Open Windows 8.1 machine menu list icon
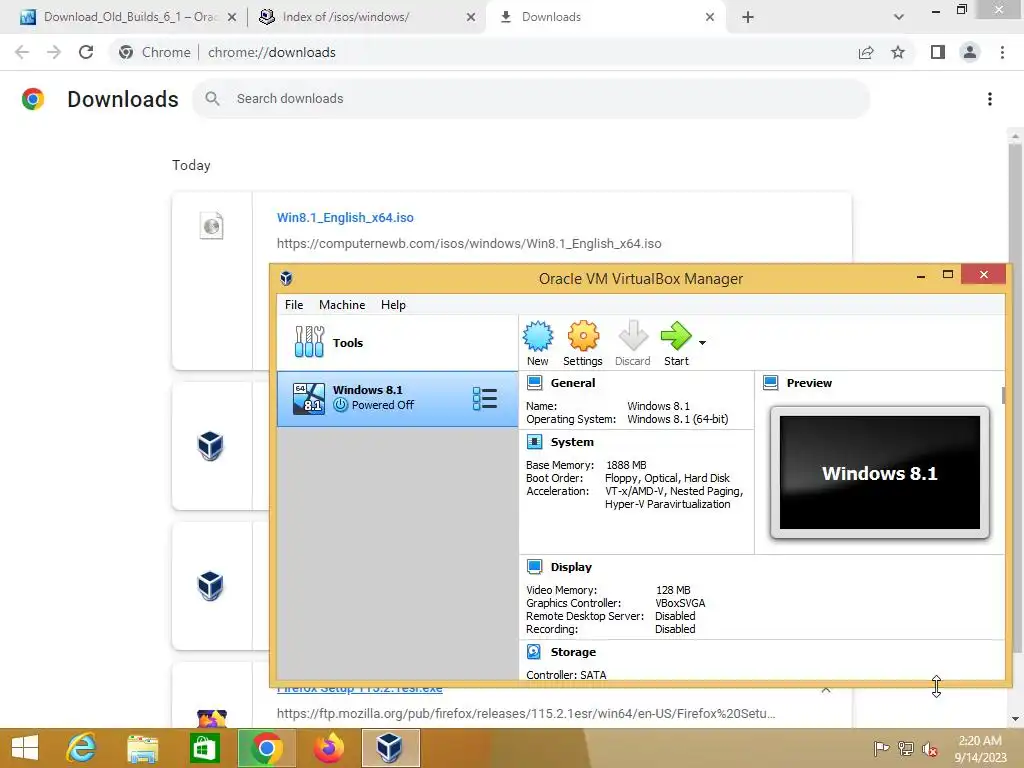1024x768 pixels. coord(485,398)
